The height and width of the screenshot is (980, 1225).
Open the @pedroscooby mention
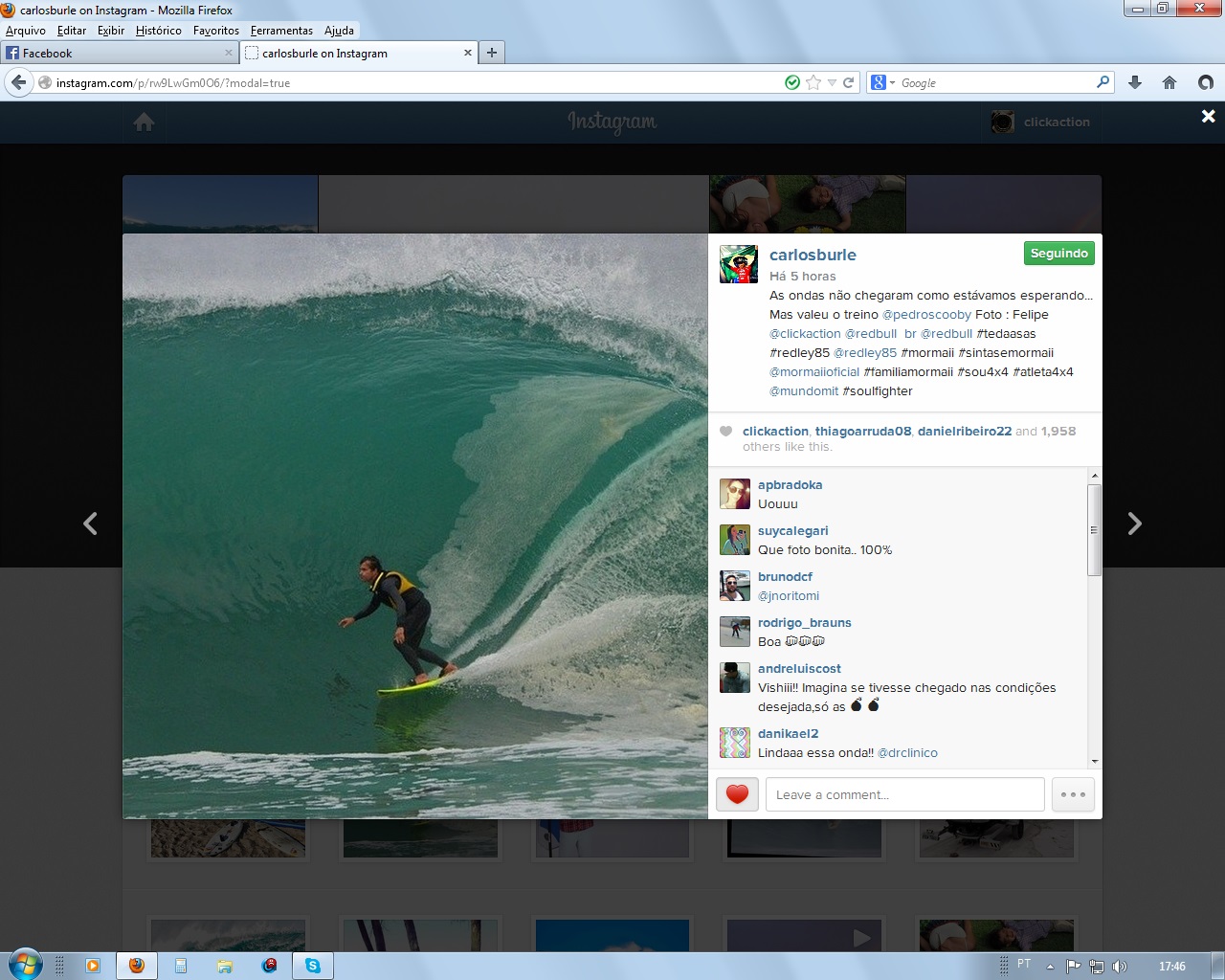[926, 315]
